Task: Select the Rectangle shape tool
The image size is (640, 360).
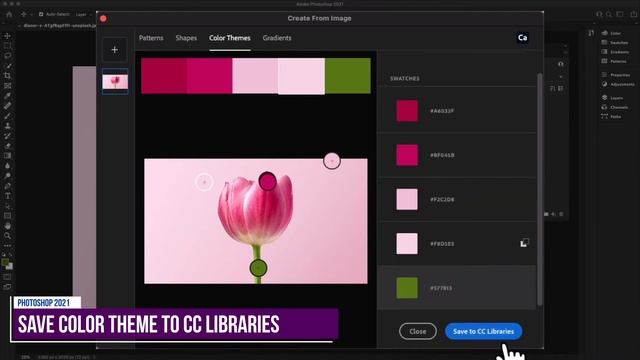Action: tap(7, 216)
